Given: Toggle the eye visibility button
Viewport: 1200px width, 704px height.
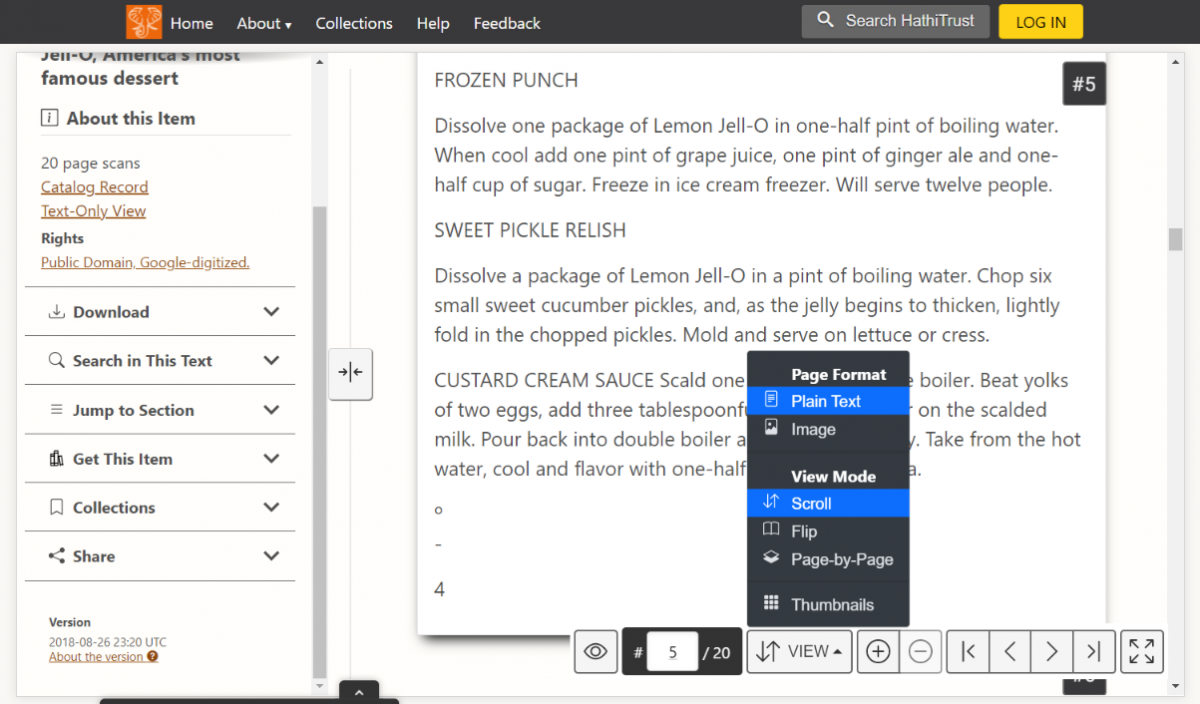Looking at the screenshot, I should 596,652.
